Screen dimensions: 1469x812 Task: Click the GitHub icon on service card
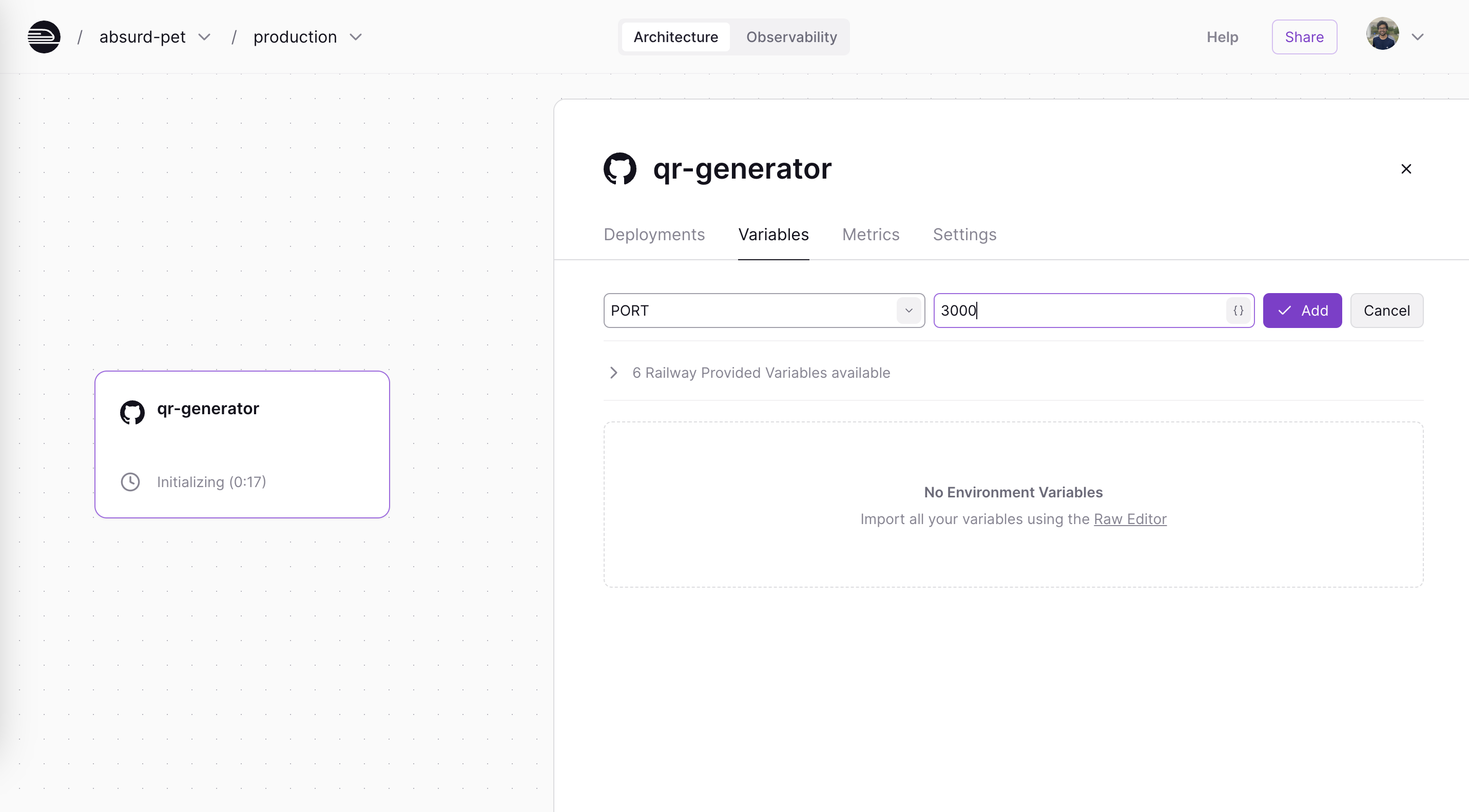tap(132, 411)
